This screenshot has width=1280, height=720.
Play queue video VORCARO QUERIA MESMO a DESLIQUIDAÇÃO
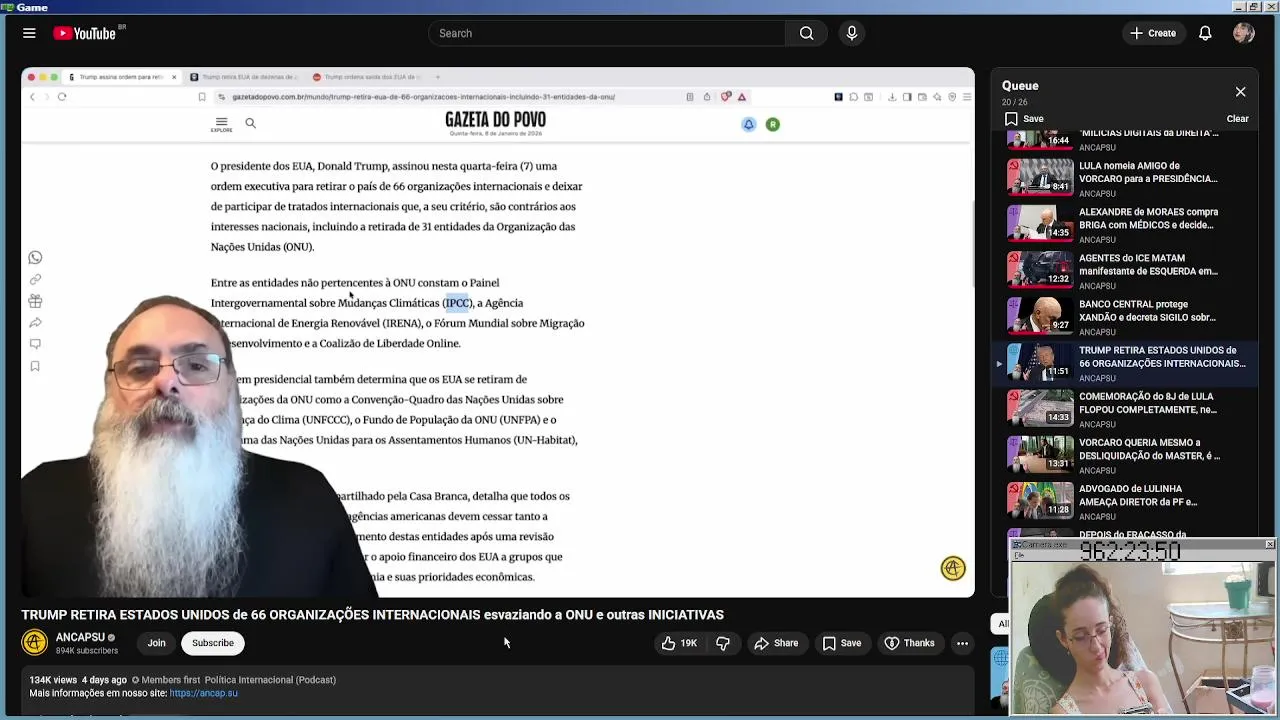tap(1127, 455)
